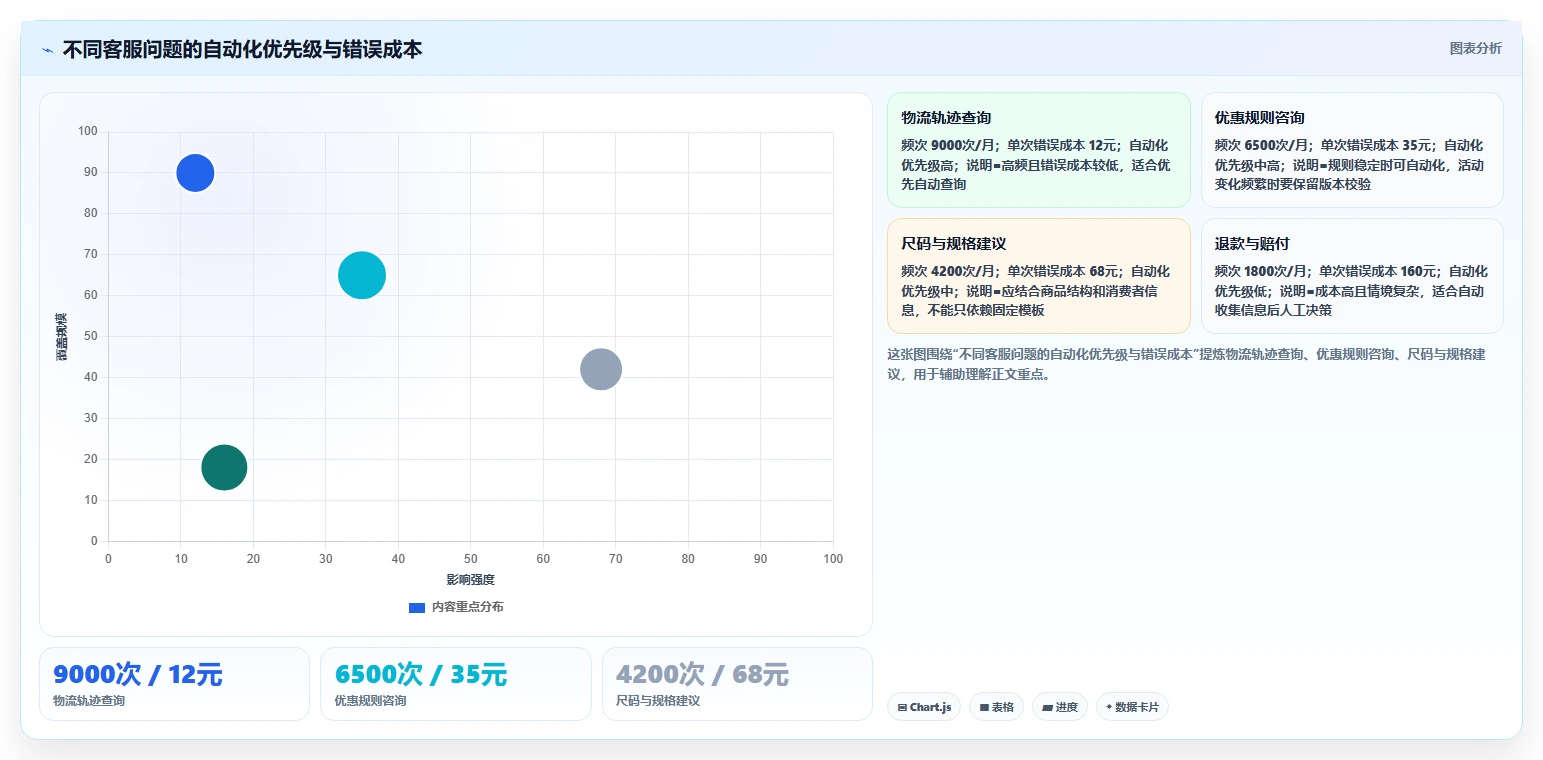Click the lightning icon beside the title
The image size is (1543, 760).
(47, 50)
